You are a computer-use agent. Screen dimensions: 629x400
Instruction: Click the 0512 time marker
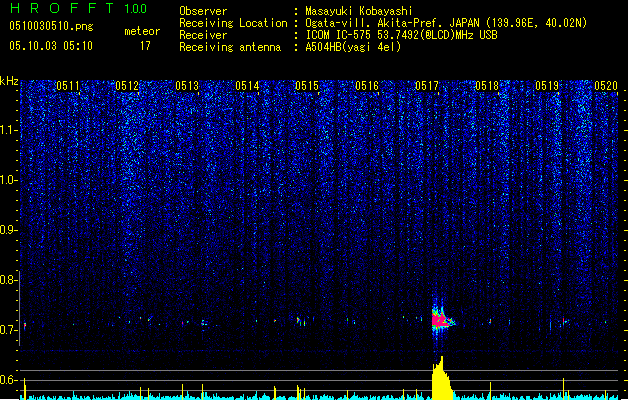[127, 86]
